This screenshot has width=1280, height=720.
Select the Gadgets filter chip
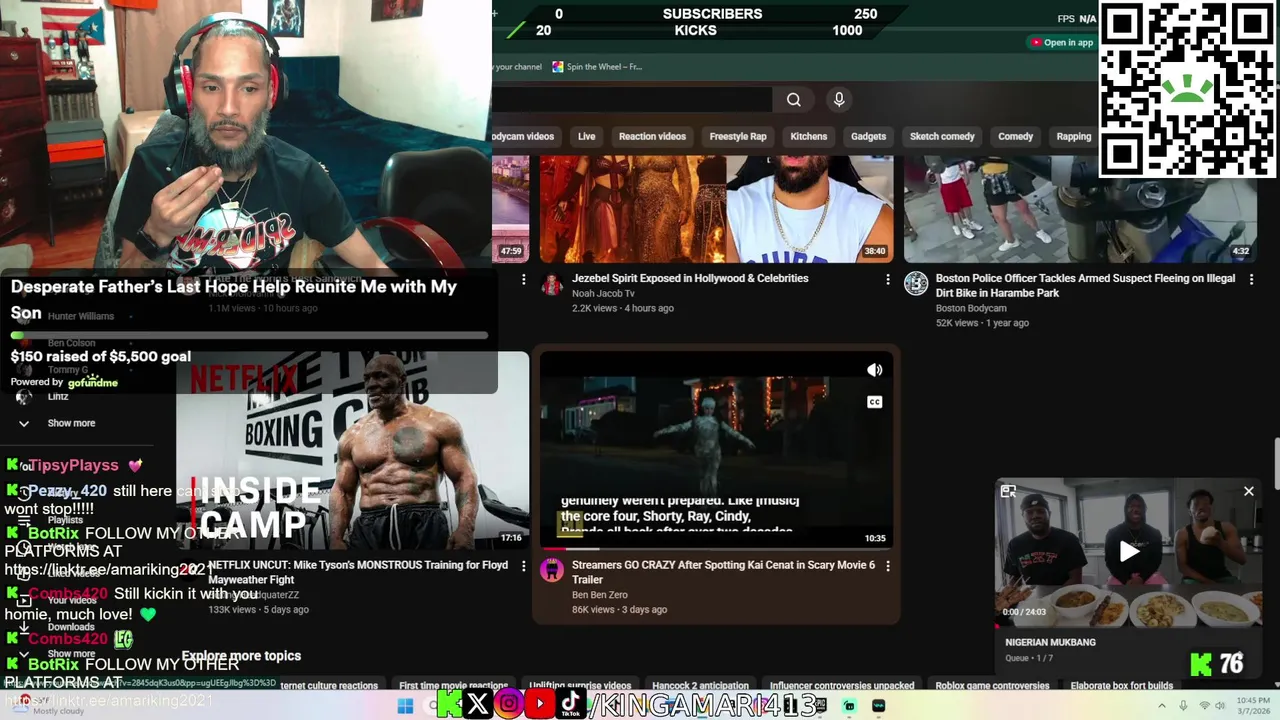click(x=868, y=136)
